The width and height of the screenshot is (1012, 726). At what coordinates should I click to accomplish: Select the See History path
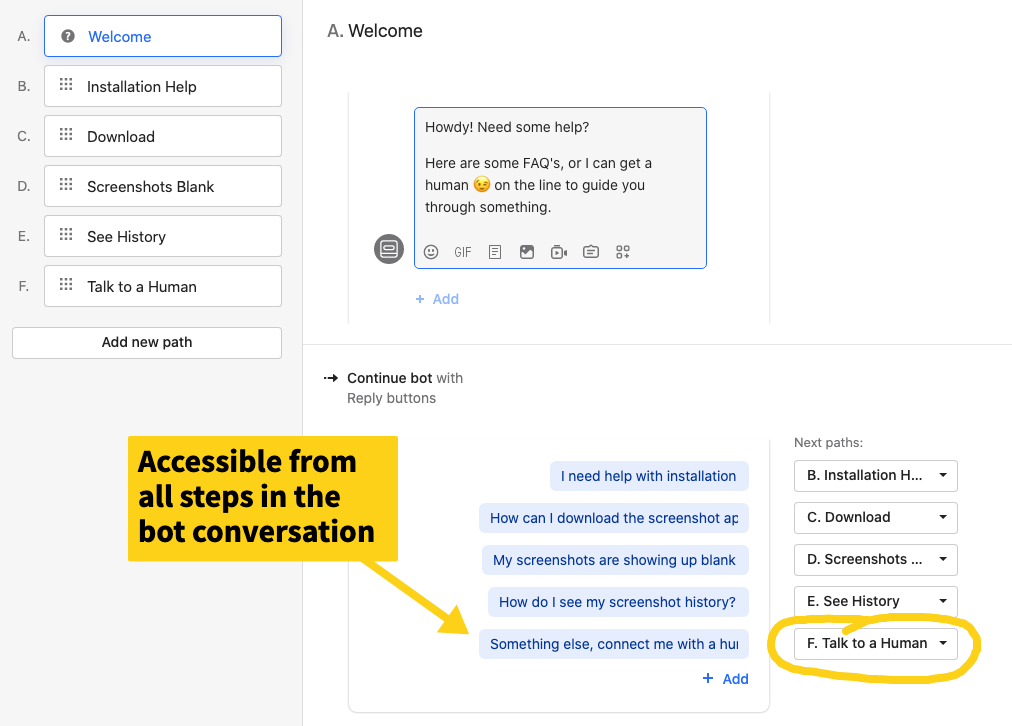(x=163, y=236)
